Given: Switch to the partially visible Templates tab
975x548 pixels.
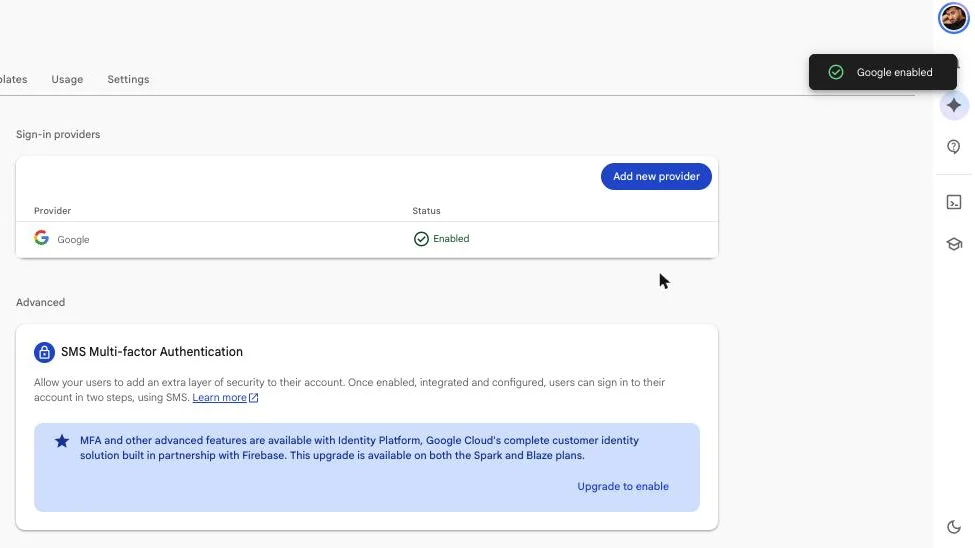Looking at the screenshot, I should (13, 79).
